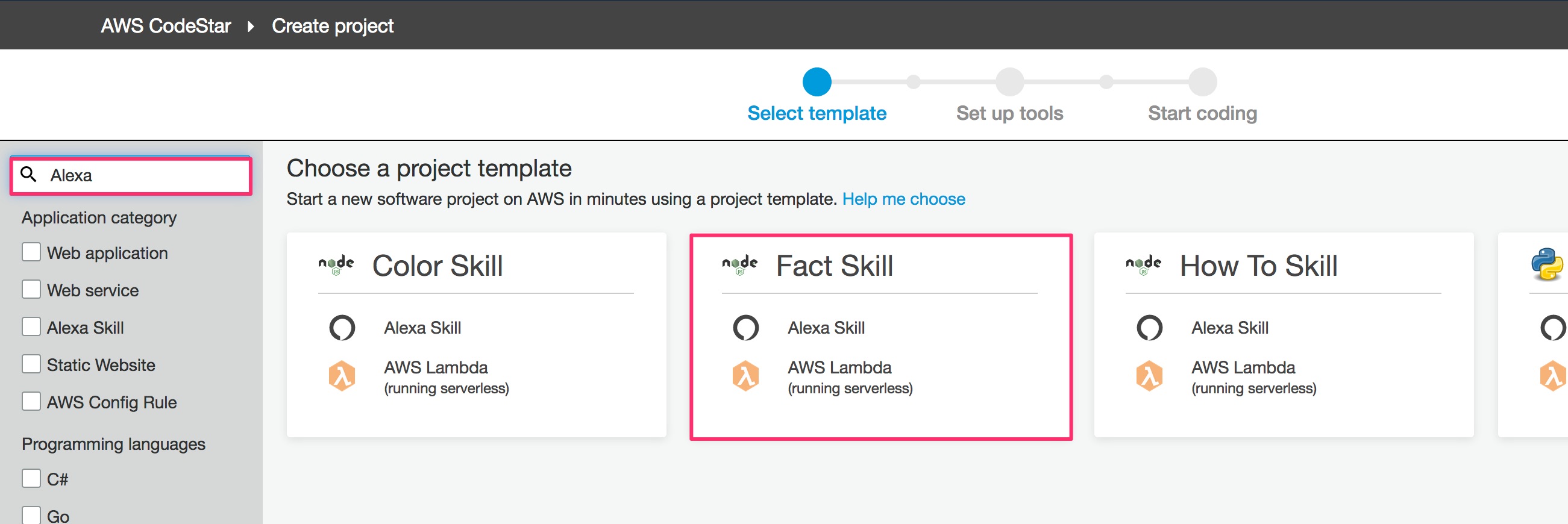The height and width of the screenshot is (524, 1568).
Task: Click AWS Lambda icon in How To Skill card
Action: [x=1149, y=375]
